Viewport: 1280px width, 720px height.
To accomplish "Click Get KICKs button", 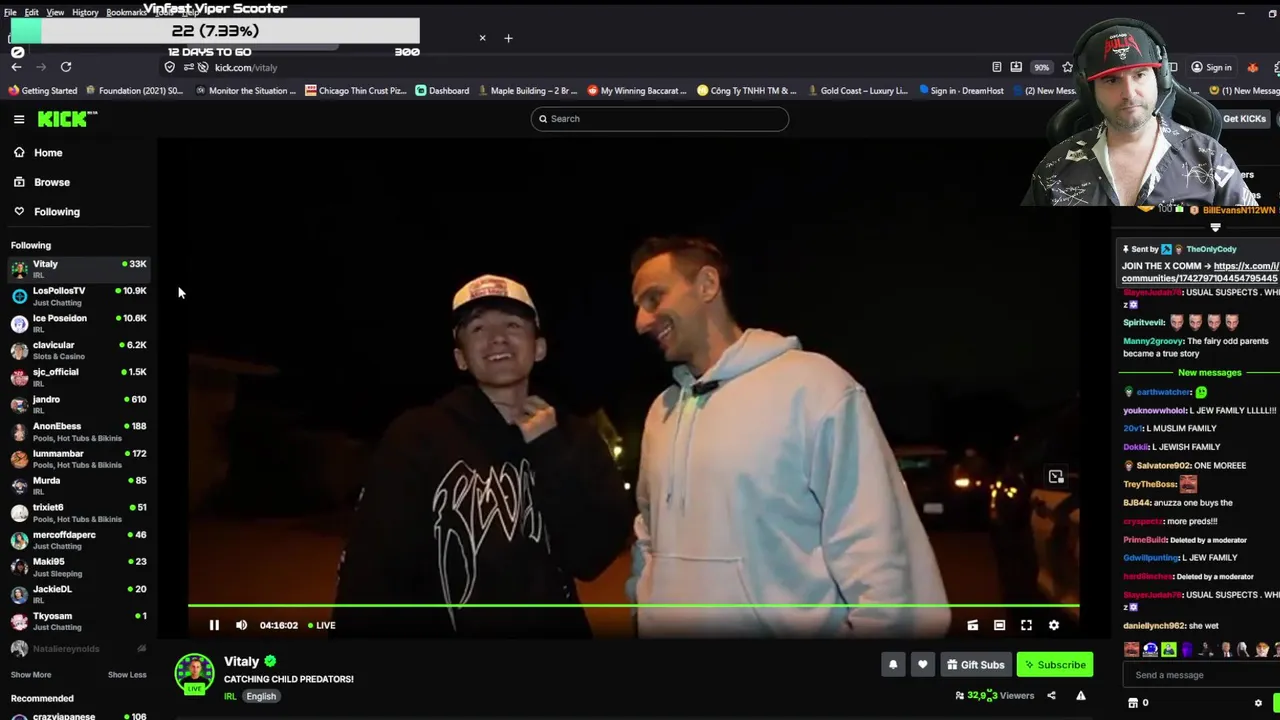I will 1244,119.
